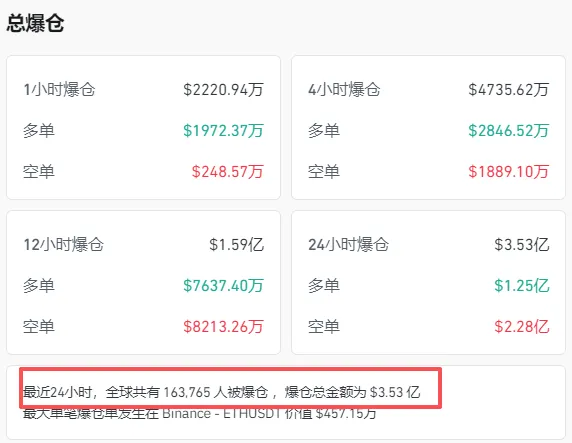Image resolution: width=572 pixels, height=443 pixels.
Task: Click 空单 label in 12小时爆仓 card
Action: pos(39,327)
